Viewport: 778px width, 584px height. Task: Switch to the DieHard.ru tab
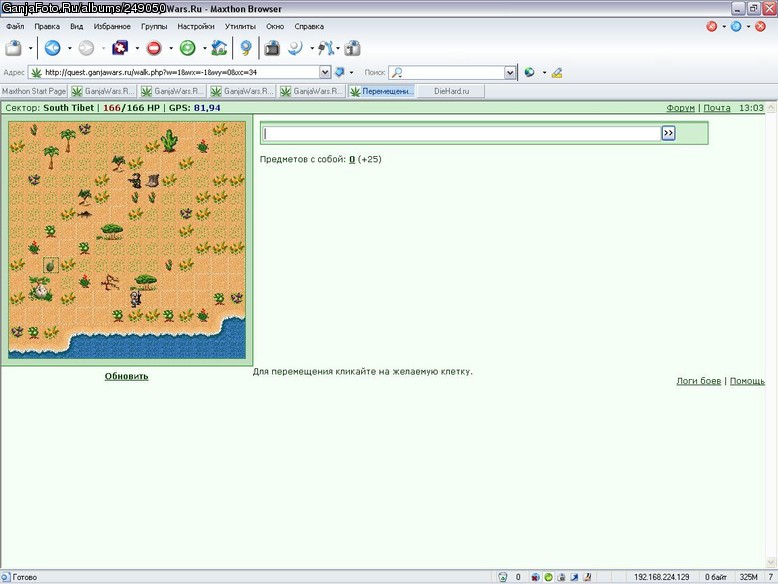451,91
